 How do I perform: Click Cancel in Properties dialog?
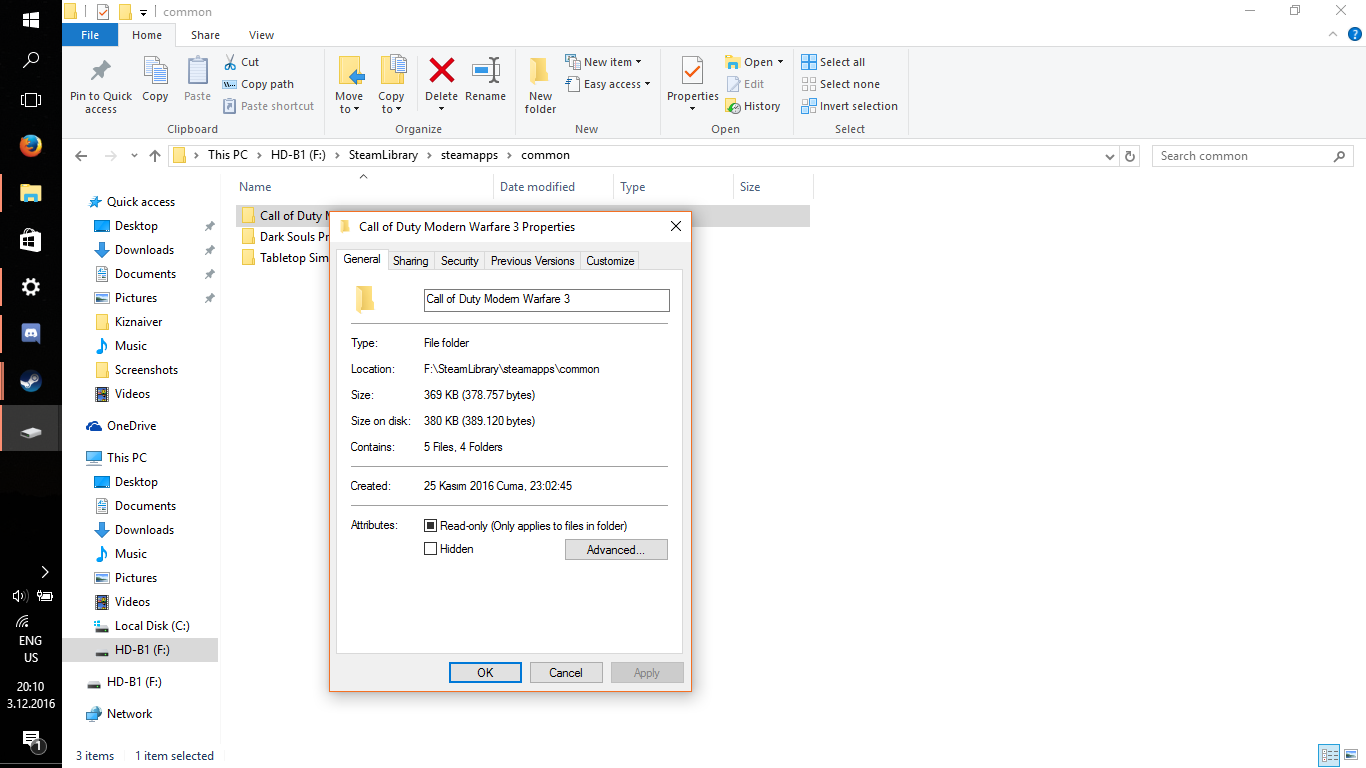tap(566, 673)
